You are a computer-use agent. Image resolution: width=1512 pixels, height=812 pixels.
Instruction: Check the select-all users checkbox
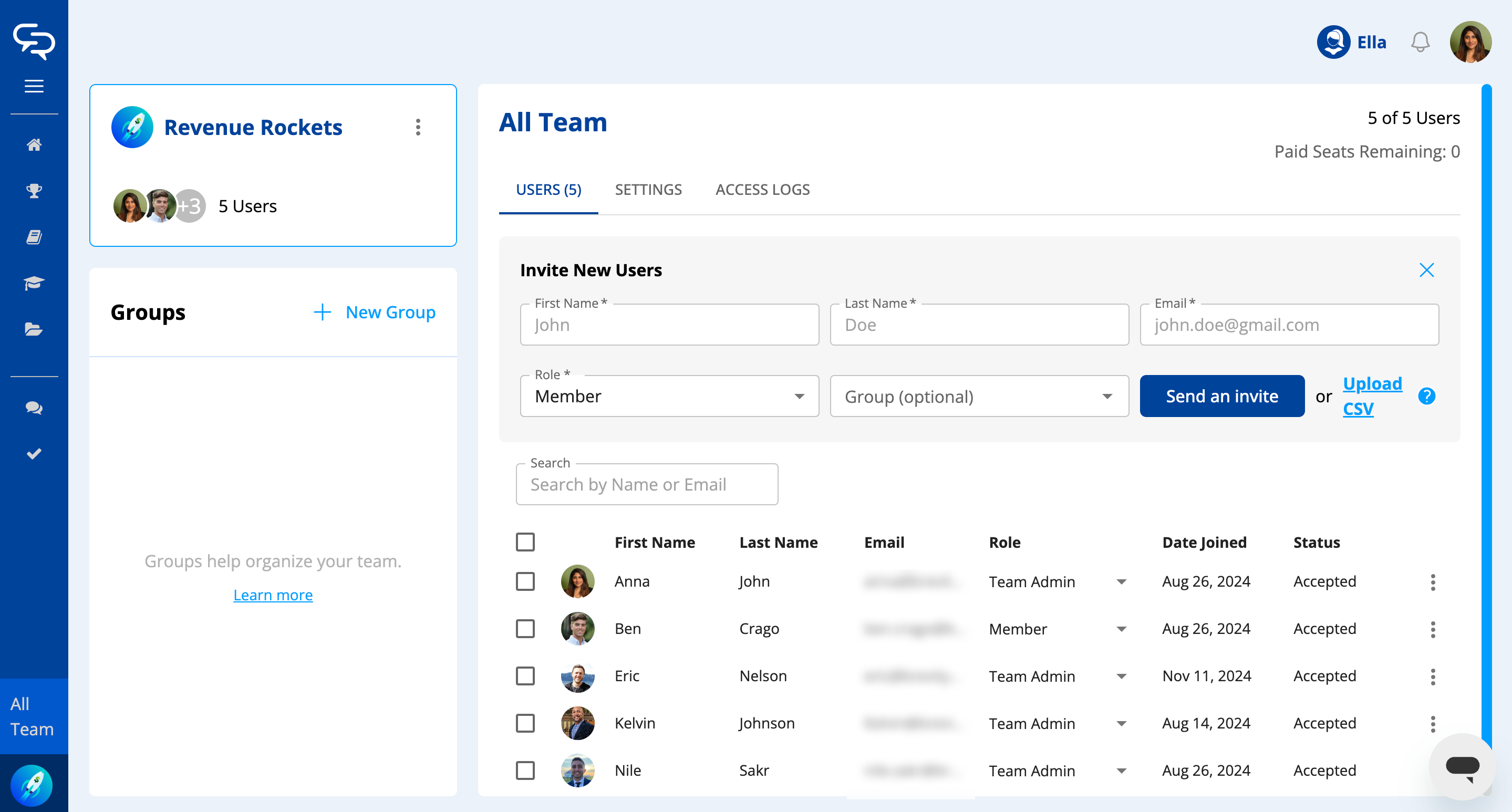[x=525, y=542]
